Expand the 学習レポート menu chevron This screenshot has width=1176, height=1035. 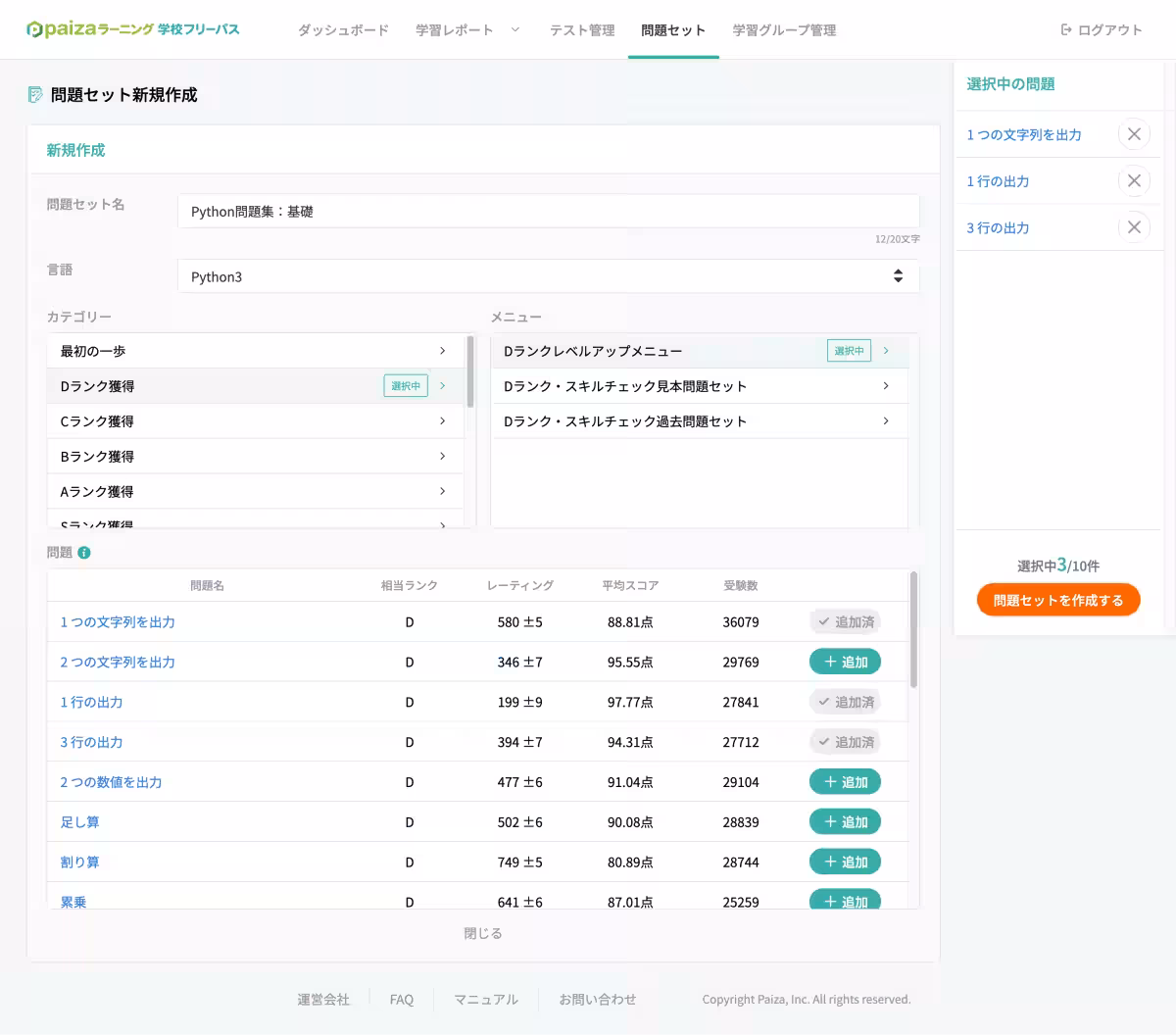pos(515,30)
